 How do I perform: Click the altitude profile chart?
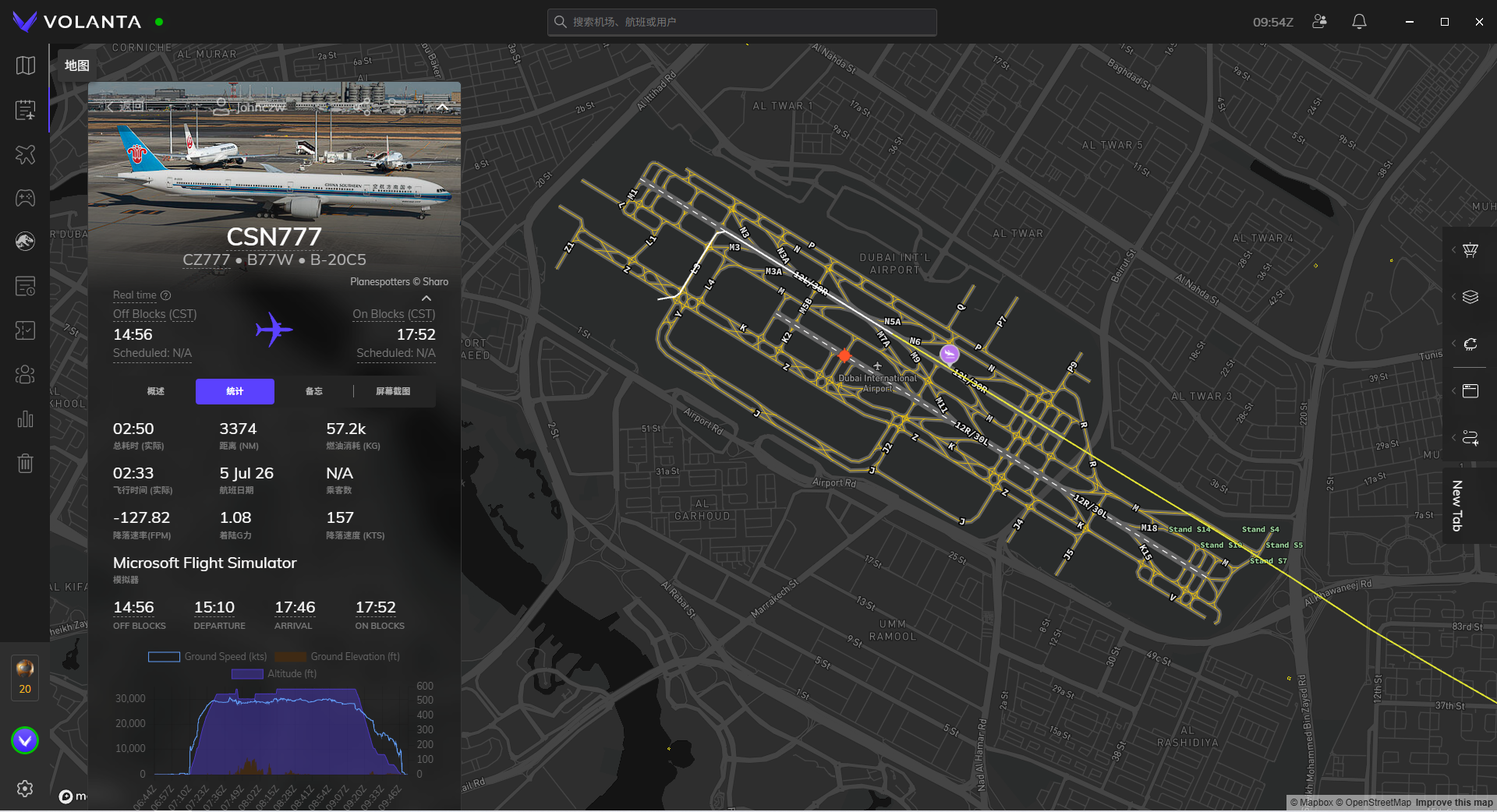click(x=281, y=731)
